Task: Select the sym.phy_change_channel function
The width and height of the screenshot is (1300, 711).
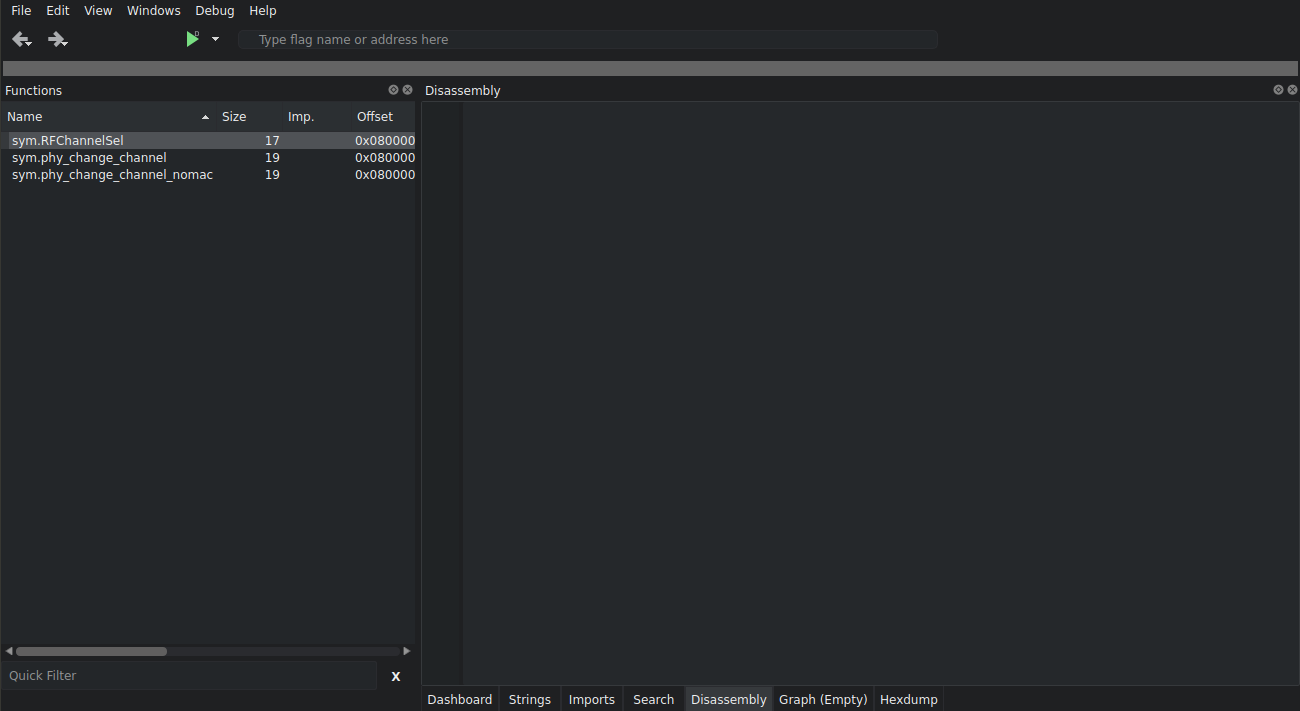Action: [89, 157]
